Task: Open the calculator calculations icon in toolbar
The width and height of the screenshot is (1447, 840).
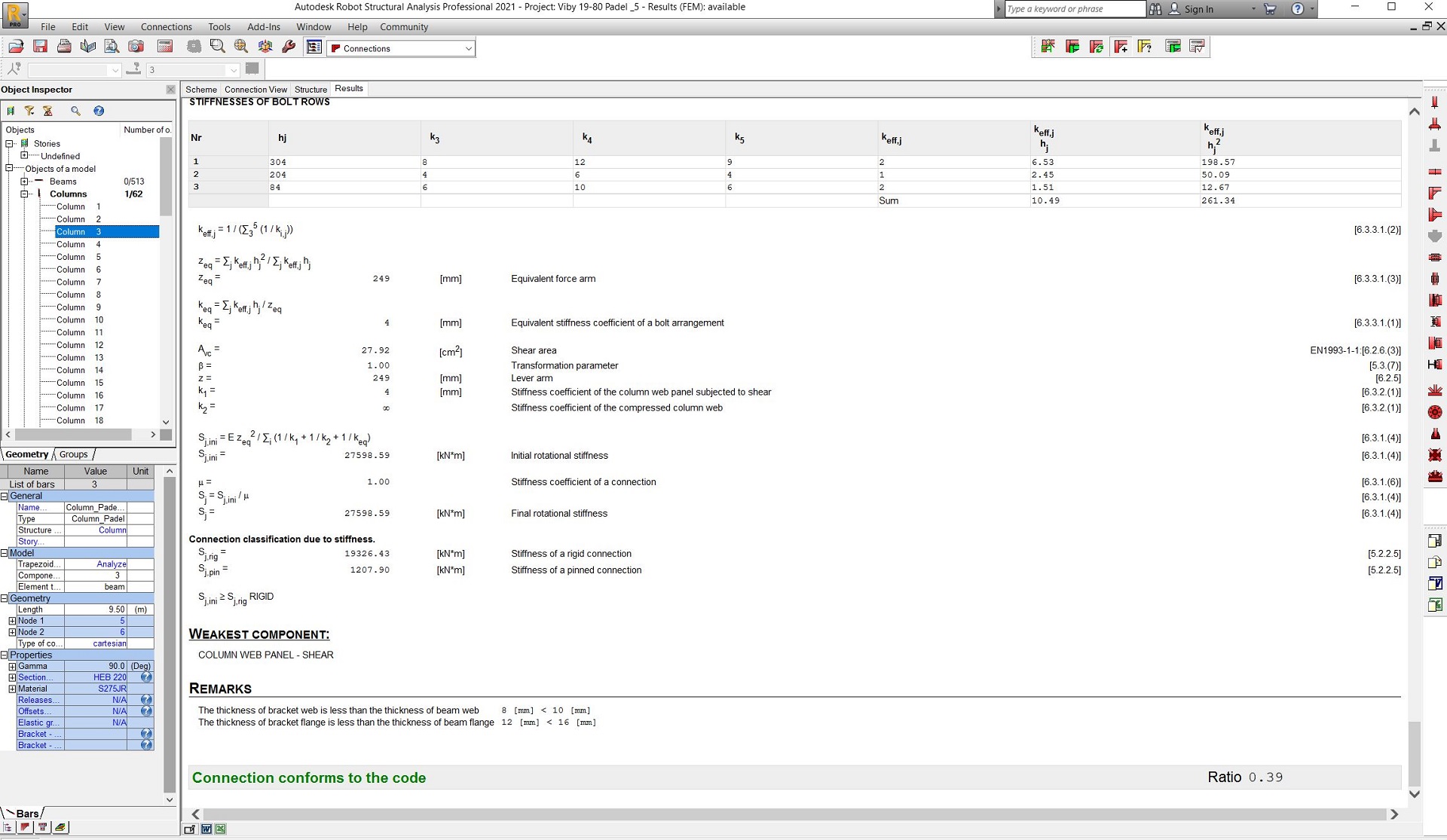Action: pyautogui.click(x=165, y=47)
